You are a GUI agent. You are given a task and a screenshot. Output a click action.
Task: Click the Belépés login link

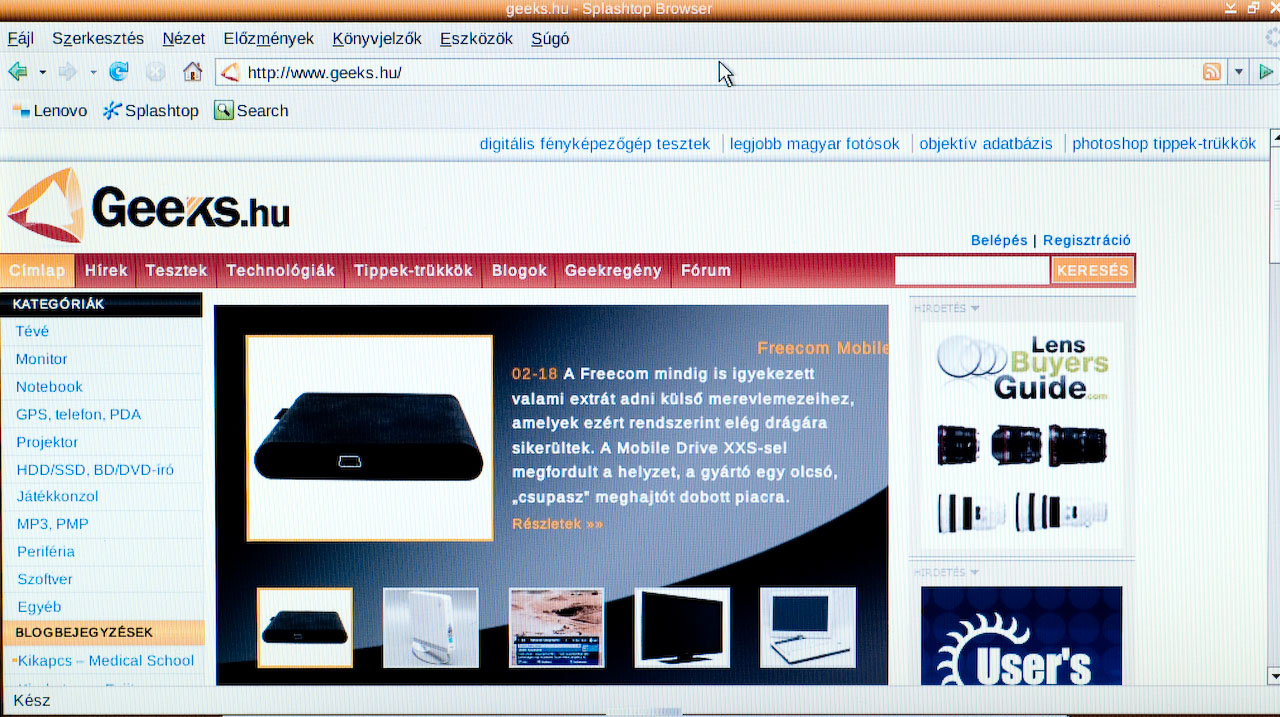coord(999,240)
